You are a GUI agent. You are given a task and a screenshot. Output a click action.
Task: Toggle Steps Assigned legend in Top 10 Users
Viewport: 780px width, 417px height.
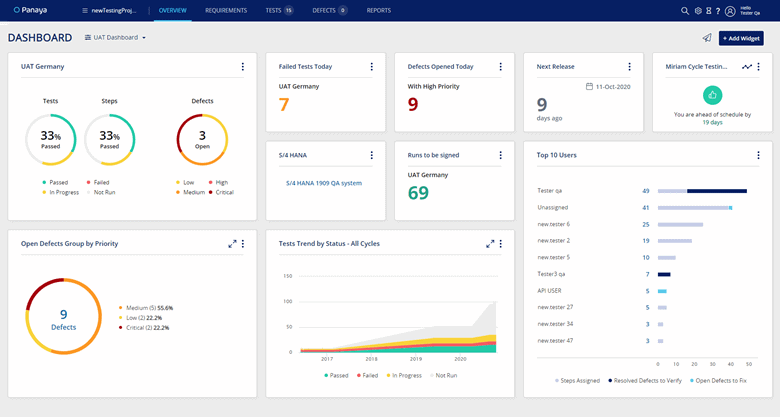pyautogui.click(x=578, y=381)
